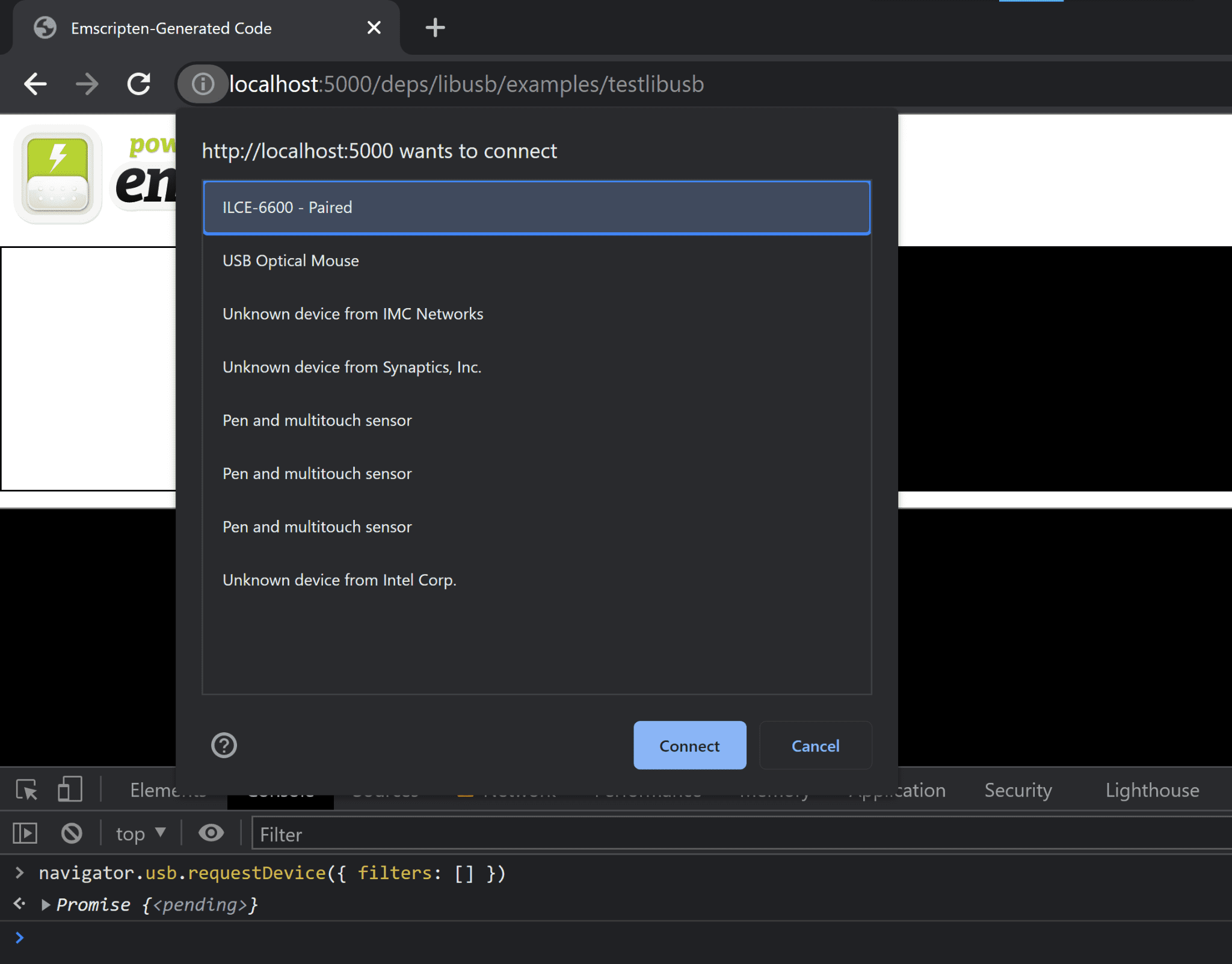Open the Application tab in DevTools
Viewport: 1232px width, 964px height.
898,790
